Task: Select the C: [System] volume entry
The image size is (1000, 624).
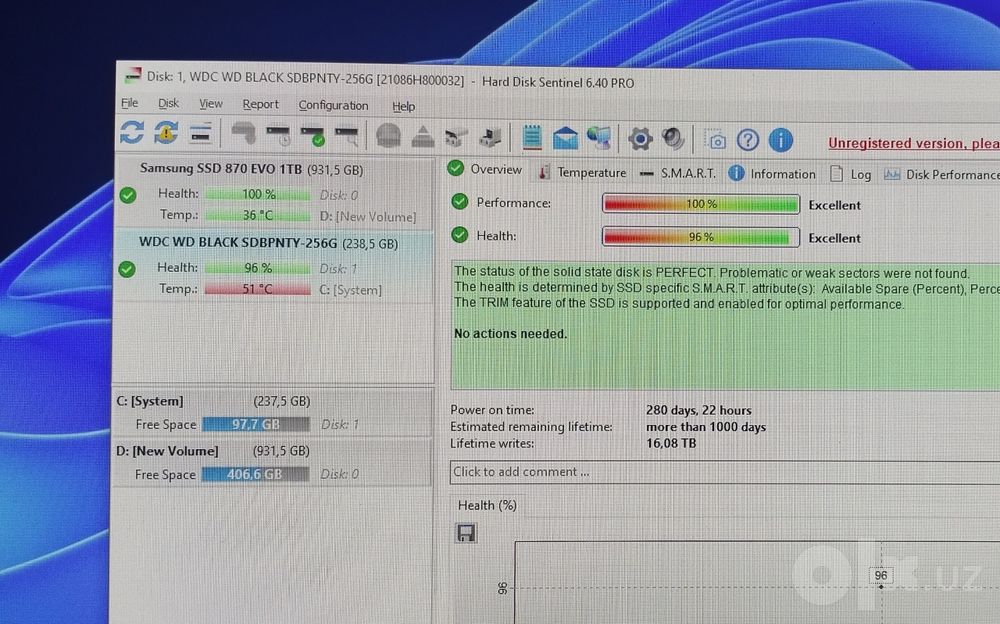Action: (272, 413)
